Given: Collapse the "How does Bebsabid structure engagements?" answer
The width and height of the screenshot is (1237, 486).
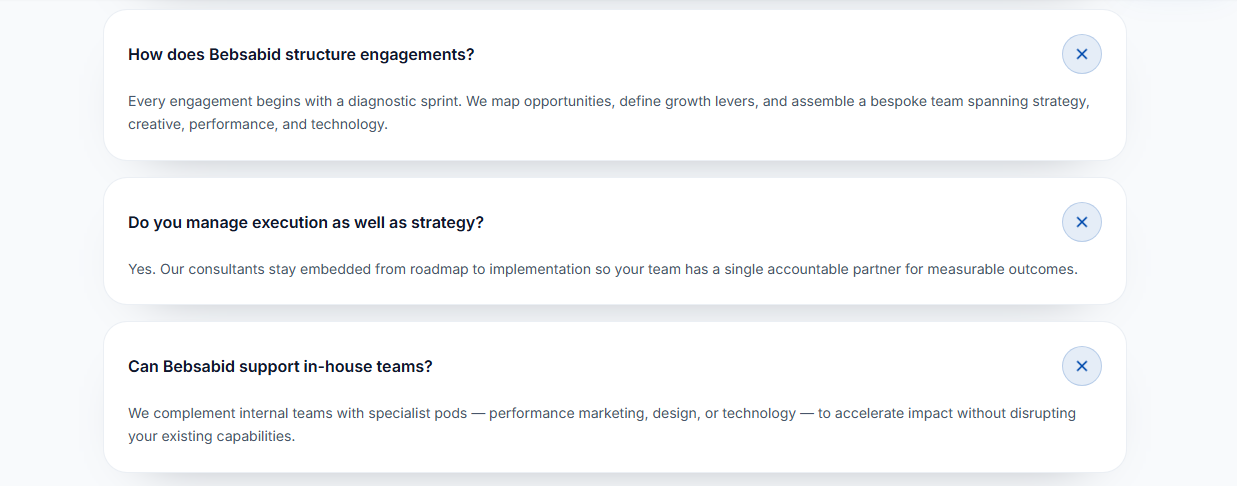Looking at the screenshot, I should 1081,54.
